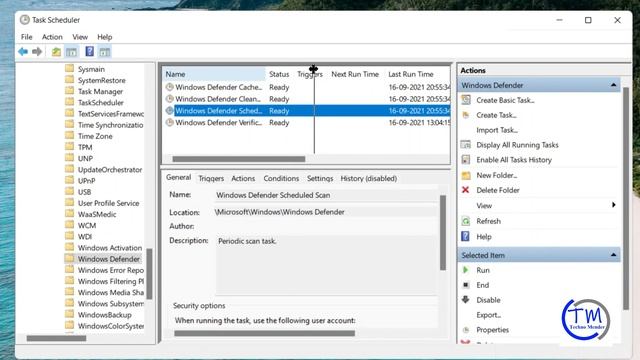640x360 pixels.
Task: Select the Windows Defender Verification task name
Action: tap(218, 122)
